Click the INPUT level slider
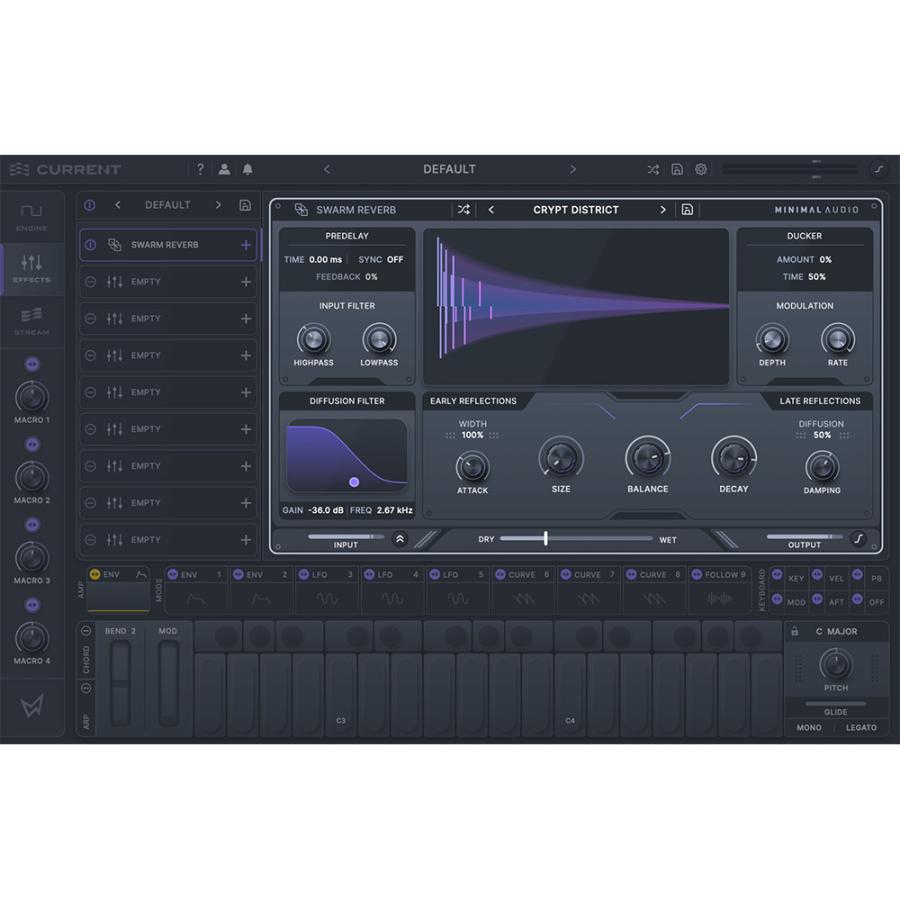This screenshot has width=900, height=900. click(346, 537)
